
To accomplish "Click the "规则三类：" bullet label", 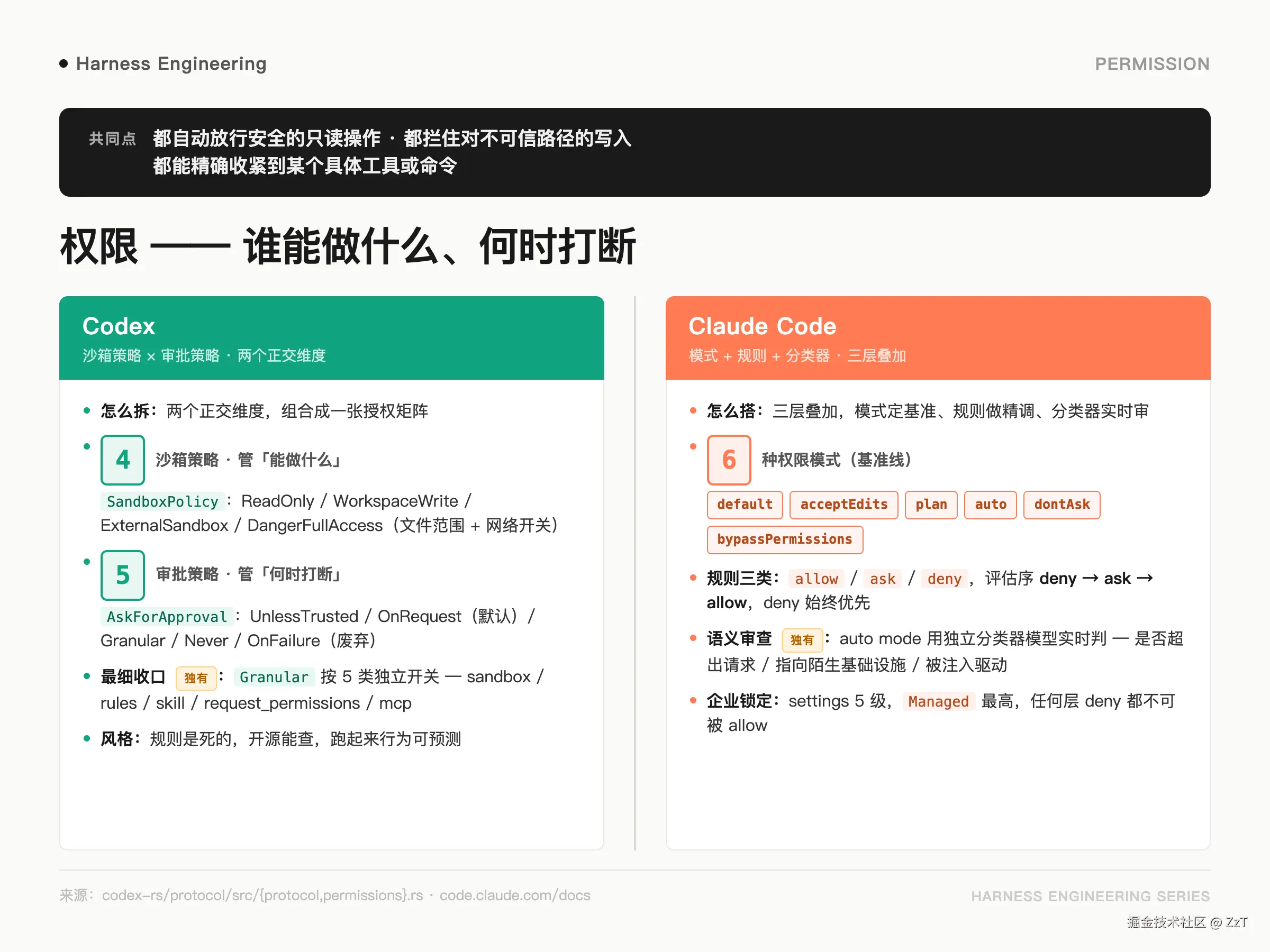I will (x=743, y=579).
